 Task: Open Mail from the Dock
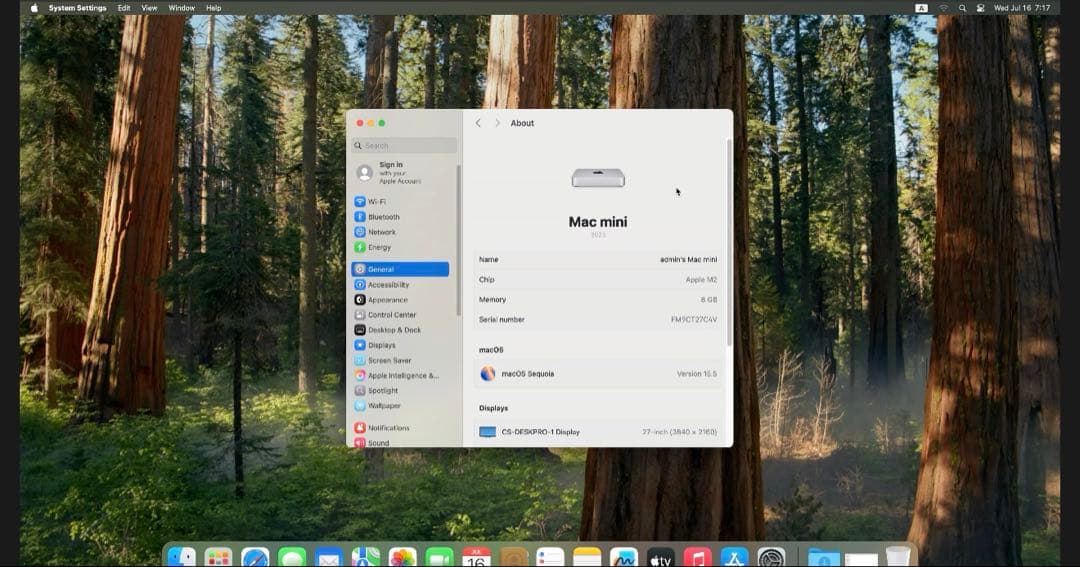pos(329,557)
